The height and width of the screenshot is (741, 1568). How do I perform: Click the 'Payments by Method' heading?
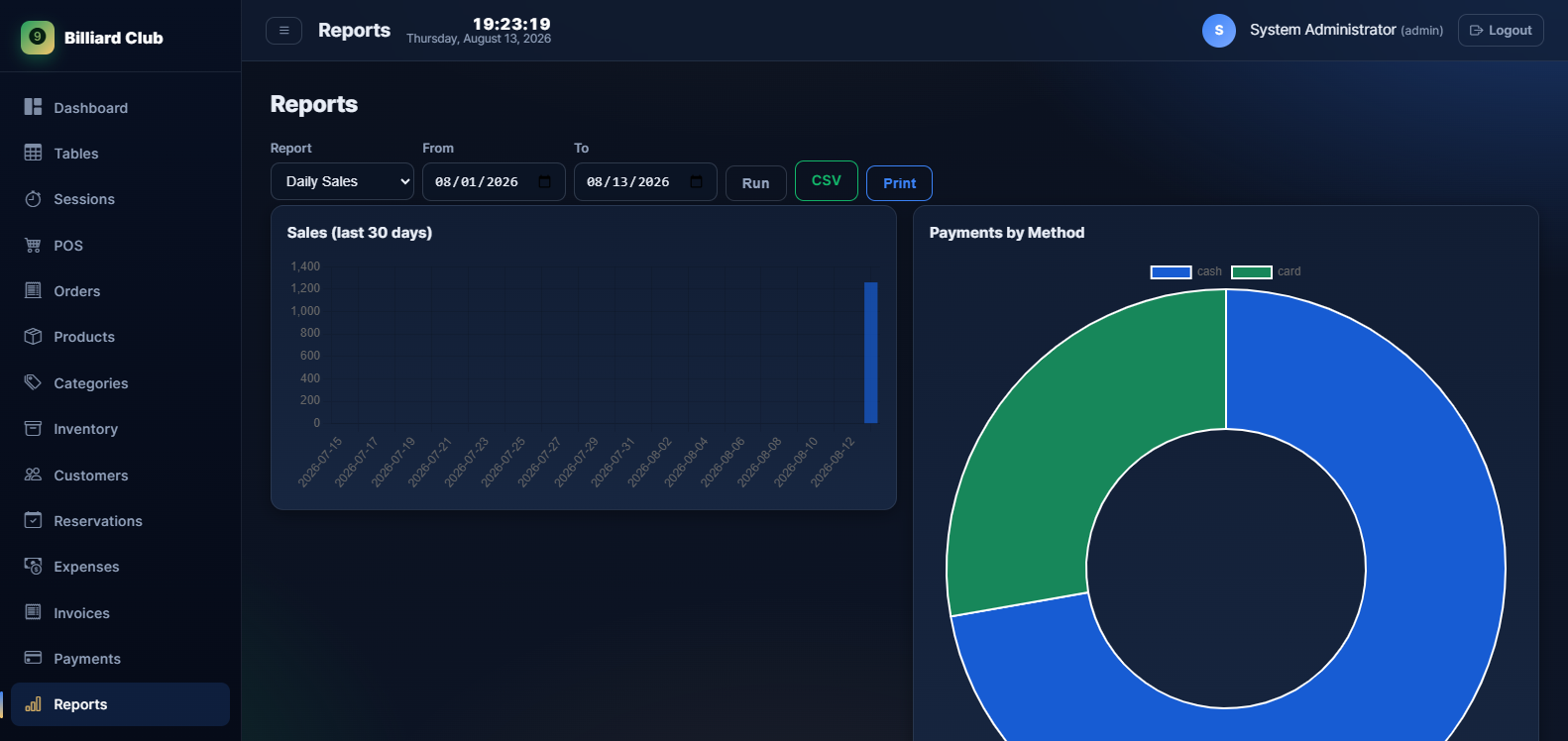[1007, 233]
